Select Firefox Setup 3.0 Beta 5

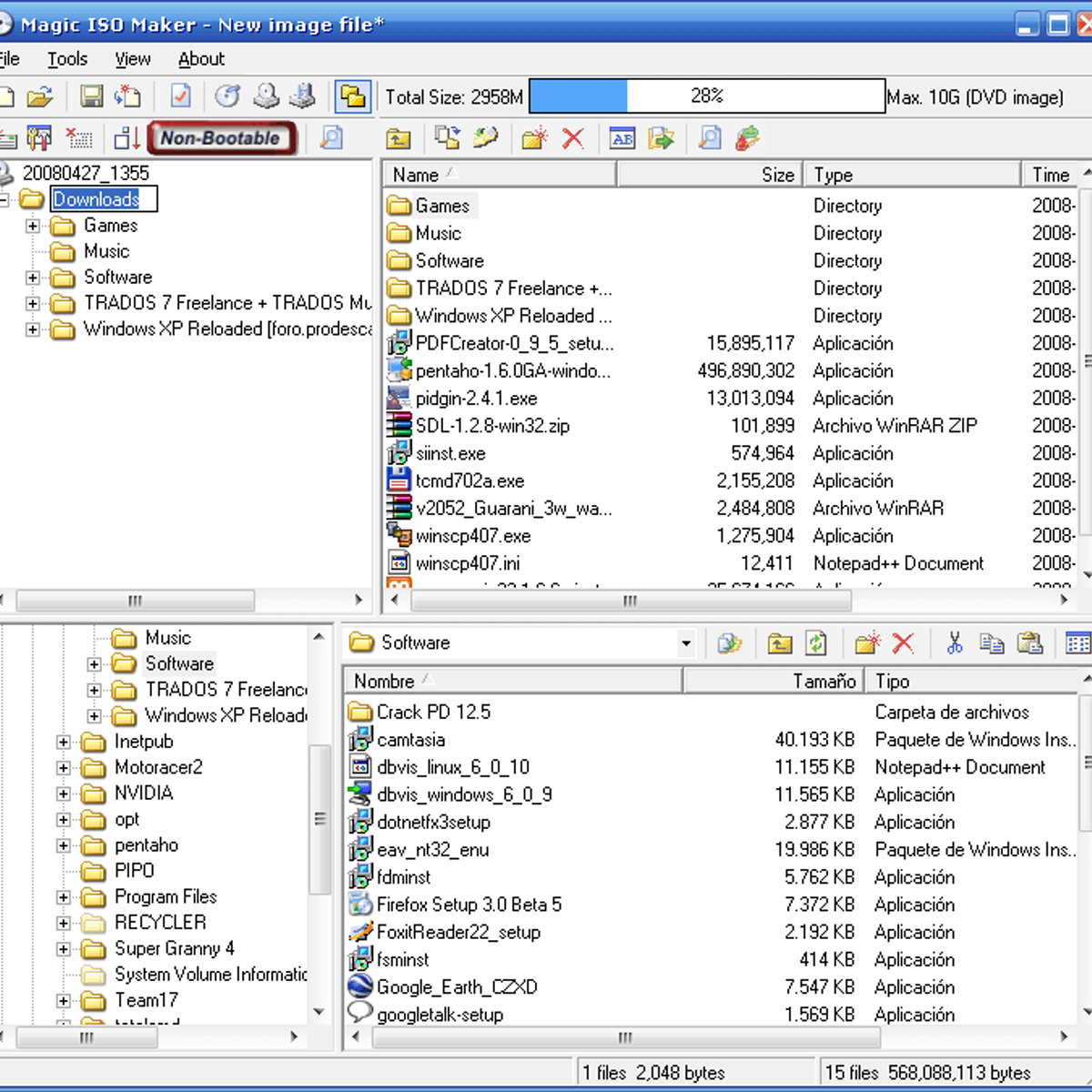click(x=469, y=905)
